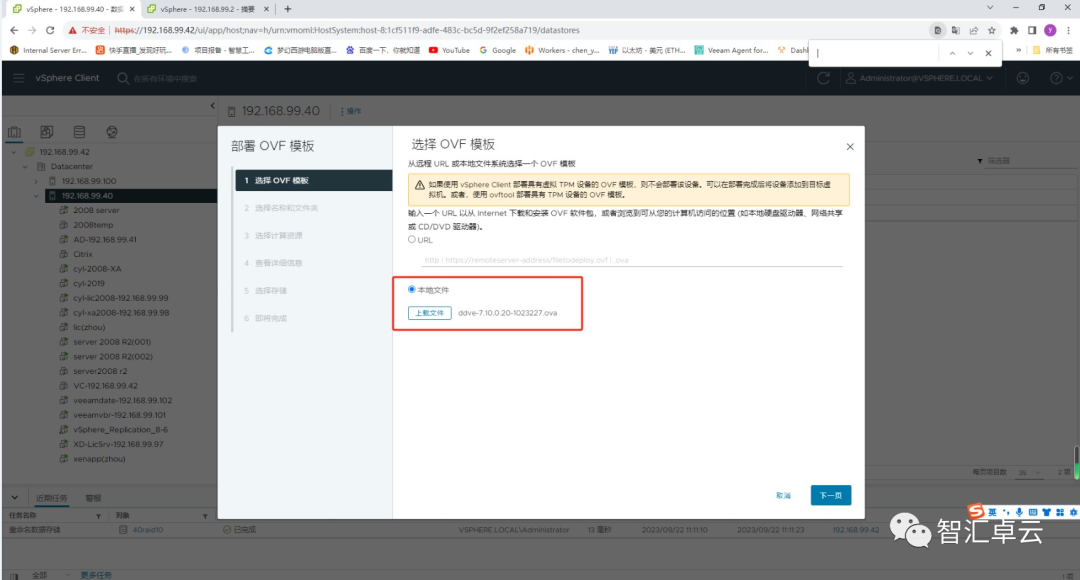The image size is (1080, 580).
Task: Collapse the 192.168.99.40 host node
Action: pos(37,196)
